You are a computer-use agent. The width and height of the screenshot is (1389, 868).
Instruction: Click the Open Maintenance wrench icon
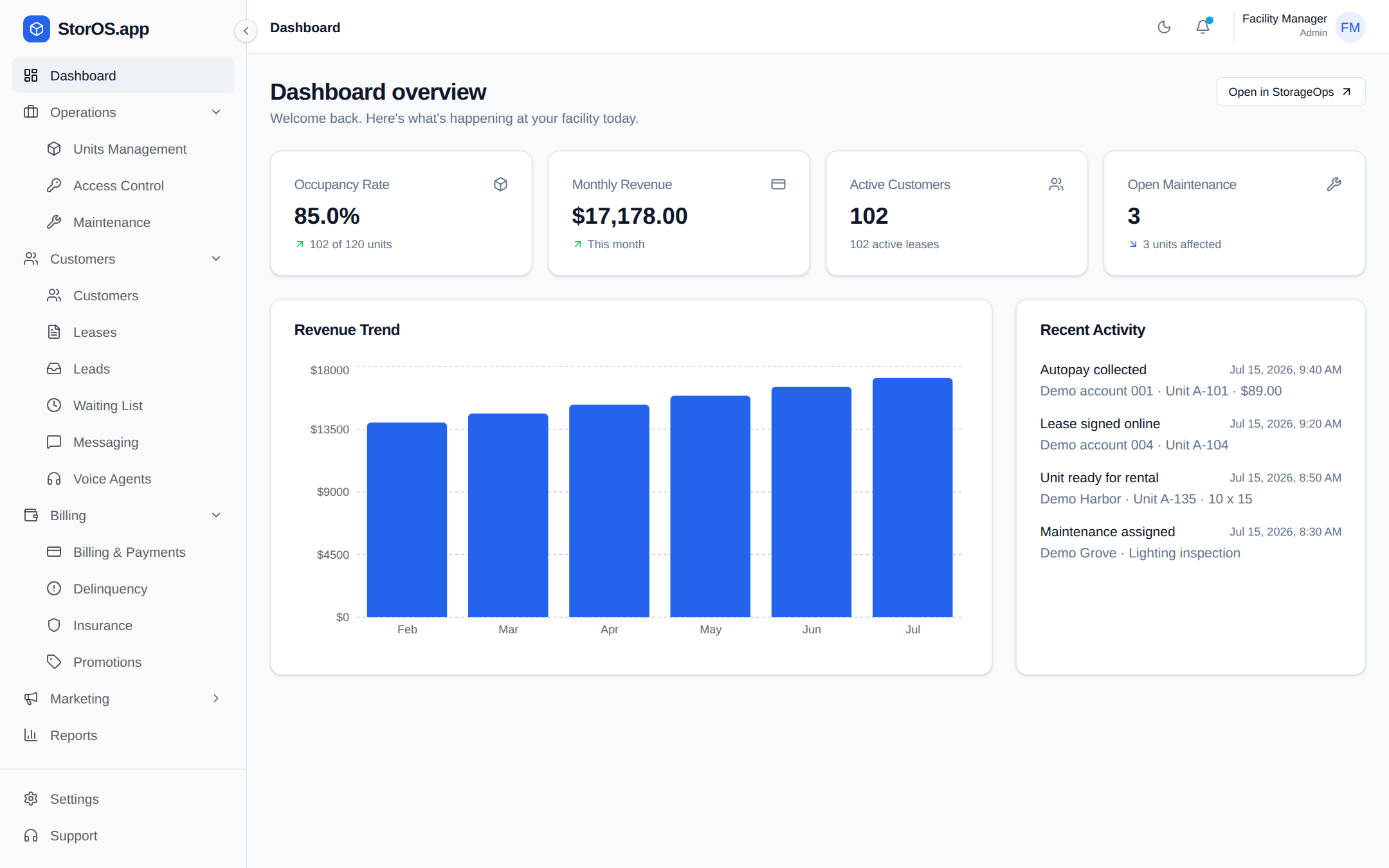click(1334, 185)
